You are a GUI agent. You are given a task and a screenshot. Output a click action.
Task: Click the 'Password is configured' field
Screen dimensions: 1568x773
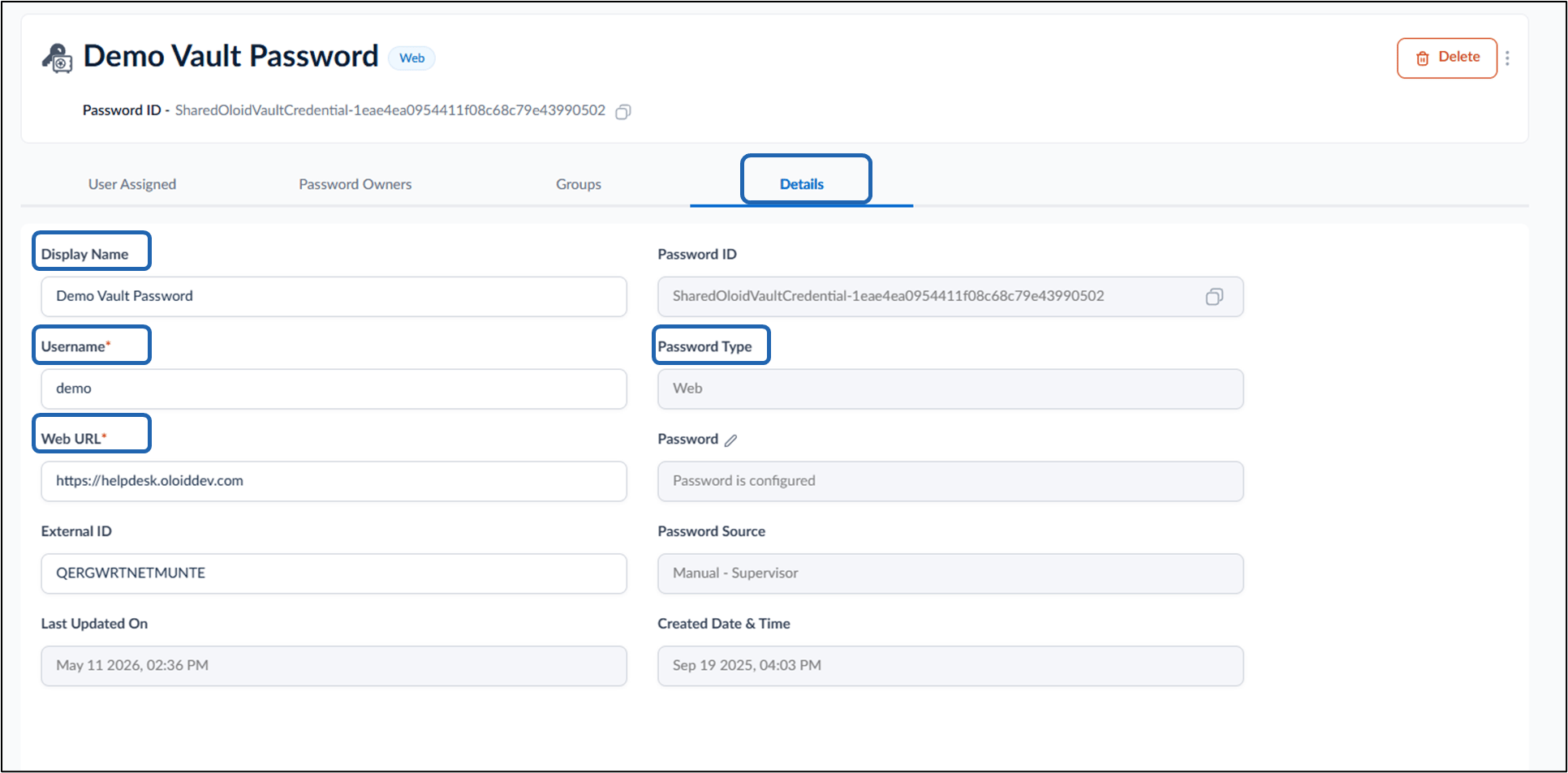point(950,482)
